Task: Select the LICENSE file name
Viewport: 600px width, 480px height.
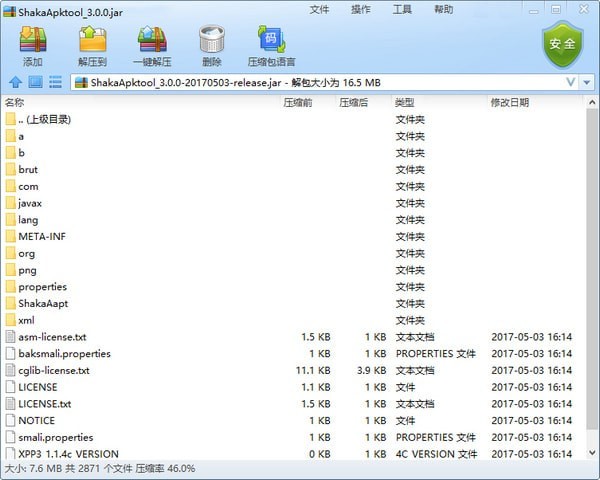Action: coord(38,387)
